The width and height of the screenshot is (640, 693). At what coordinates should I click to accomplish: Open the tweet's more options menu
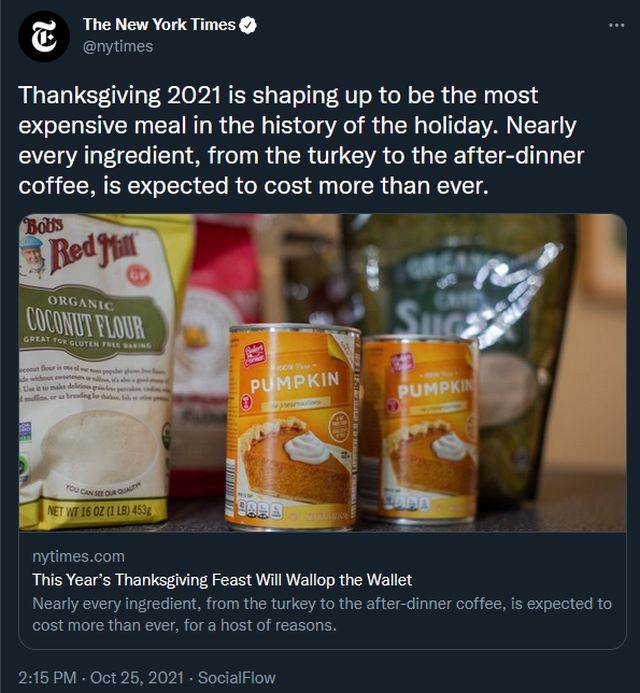[x=616, y=24]
